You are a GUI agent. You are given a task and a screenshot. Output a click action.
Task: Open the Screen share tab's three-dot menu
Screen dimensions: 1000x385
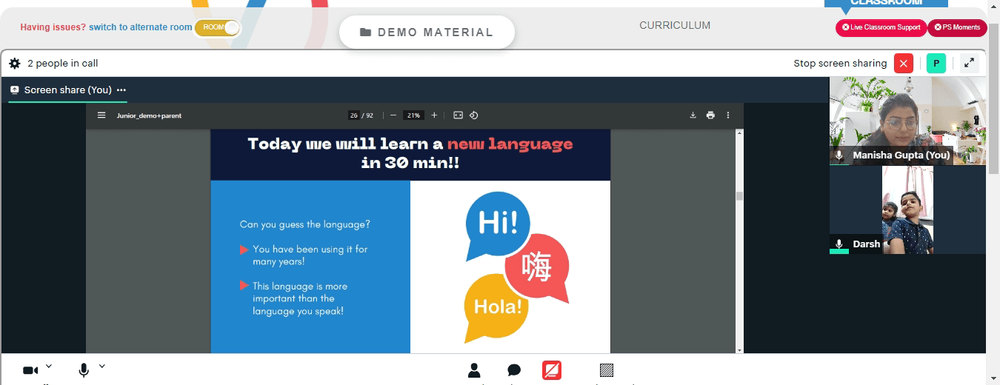(x=121, y=90)
